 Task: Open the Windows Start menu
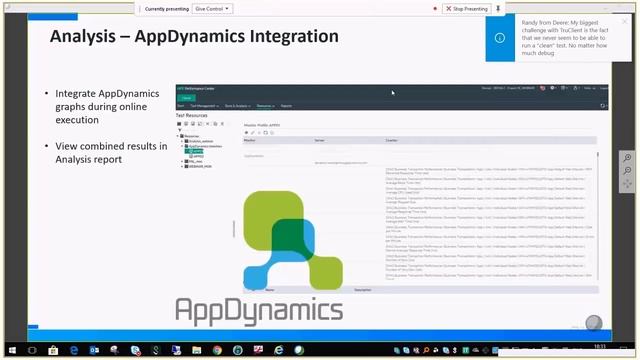click(x=12, y=350)
